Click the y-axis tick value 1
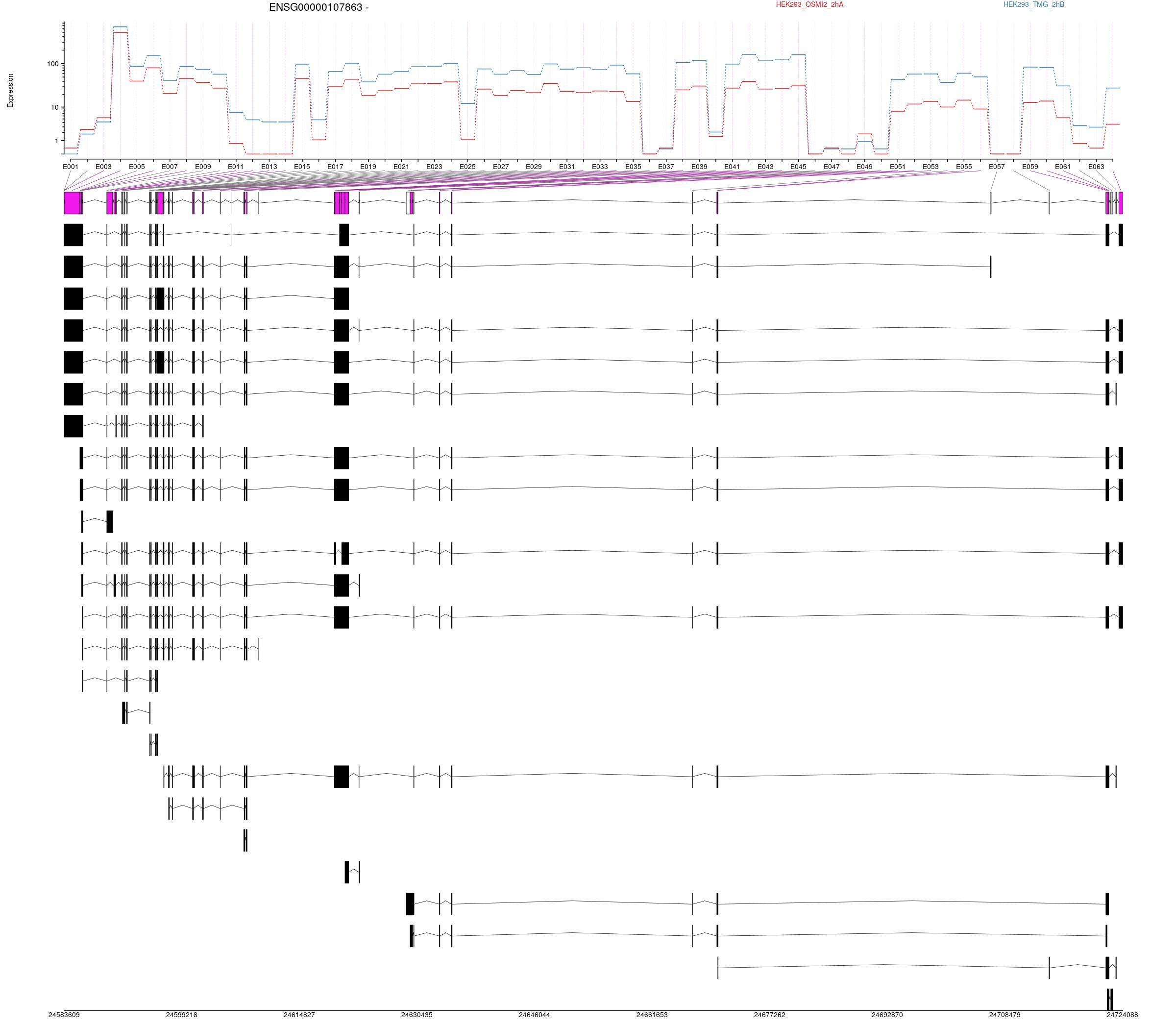 coord(57,141)
